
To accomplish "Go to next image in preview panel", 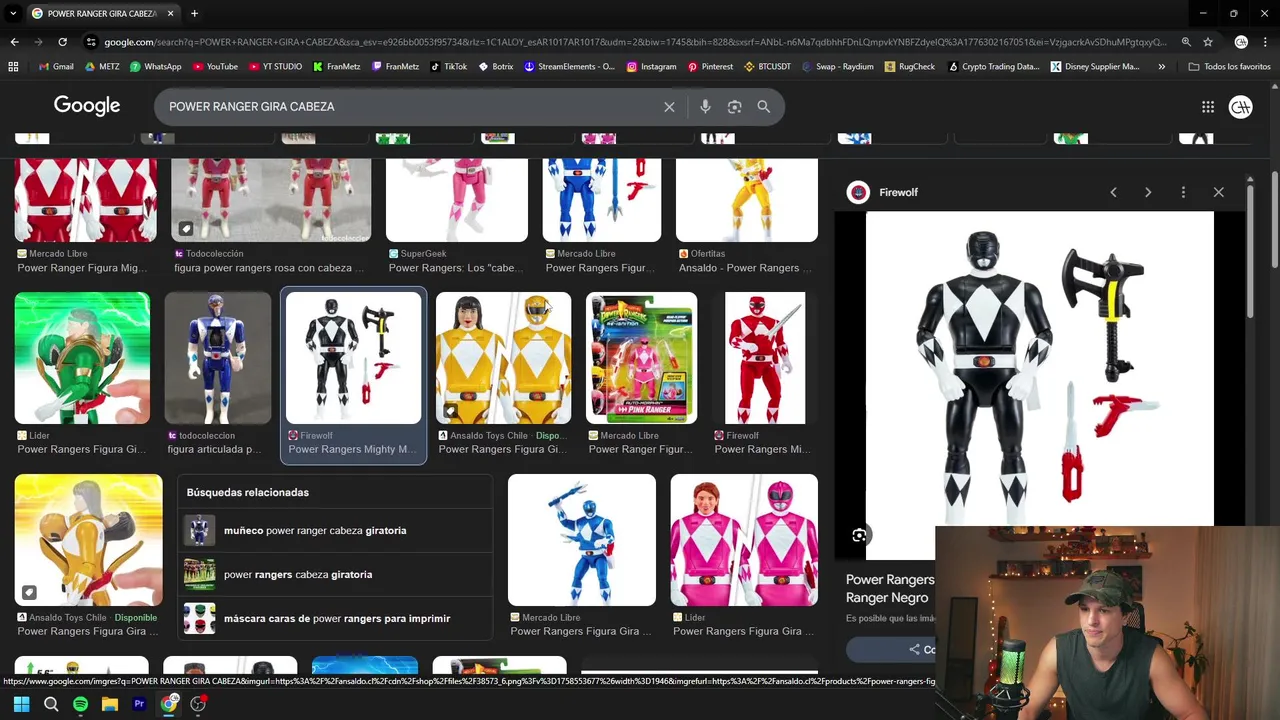I will pos(1148,192).
